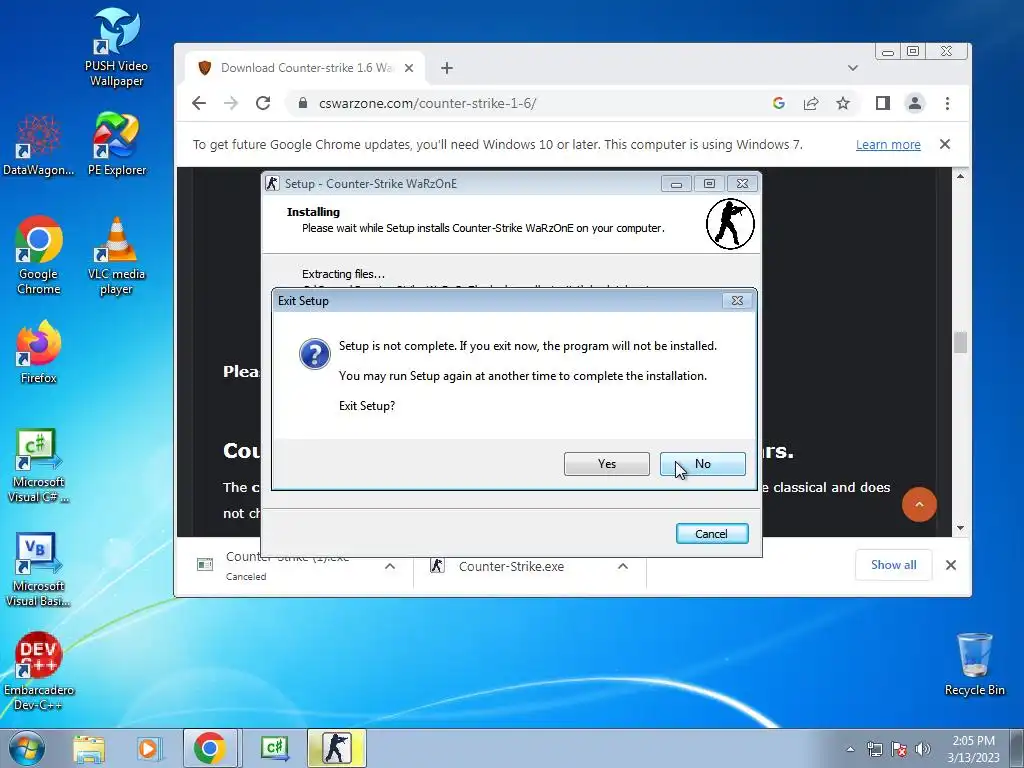
Task: Open PUSH Video Wallpaper desktop icon
Action: pos(116,47)
